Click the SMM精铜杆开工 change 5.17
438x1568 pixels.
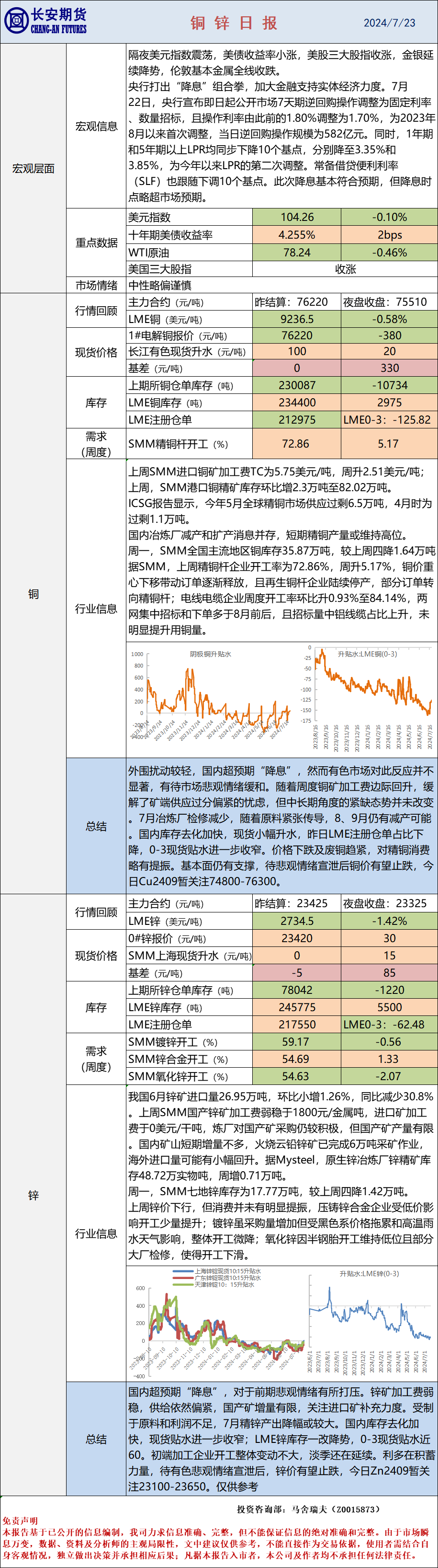(x=389, y=444)
